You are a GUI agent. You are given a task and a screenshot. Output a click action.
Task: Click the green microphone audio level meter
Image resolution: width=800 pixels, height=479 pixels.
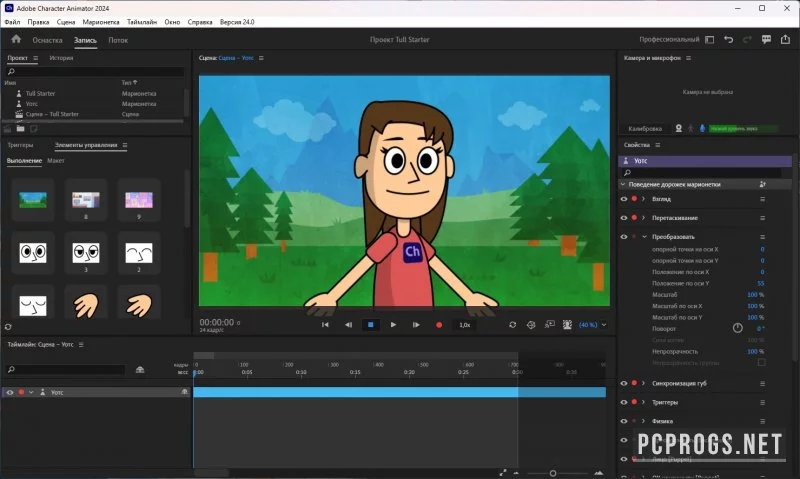tap(743, 129)
